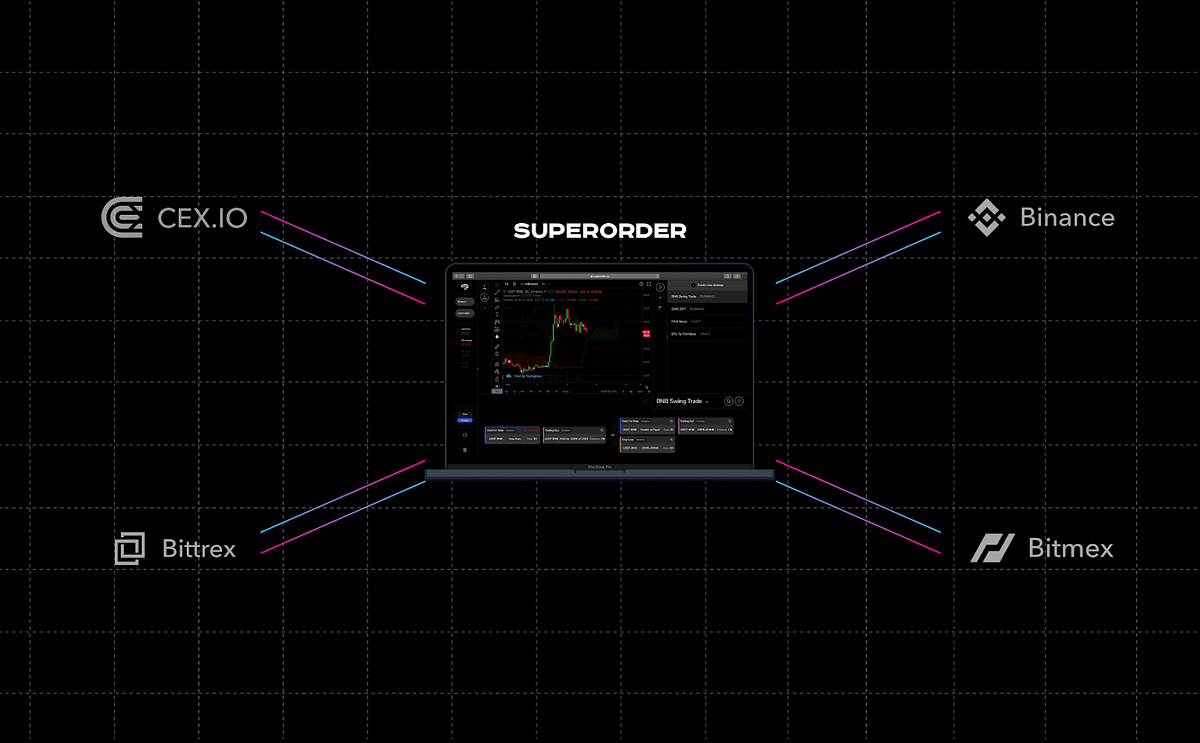The image size is (1200, 743).
Task: Select the Trailing Sell block
Action: pos(706,426)
